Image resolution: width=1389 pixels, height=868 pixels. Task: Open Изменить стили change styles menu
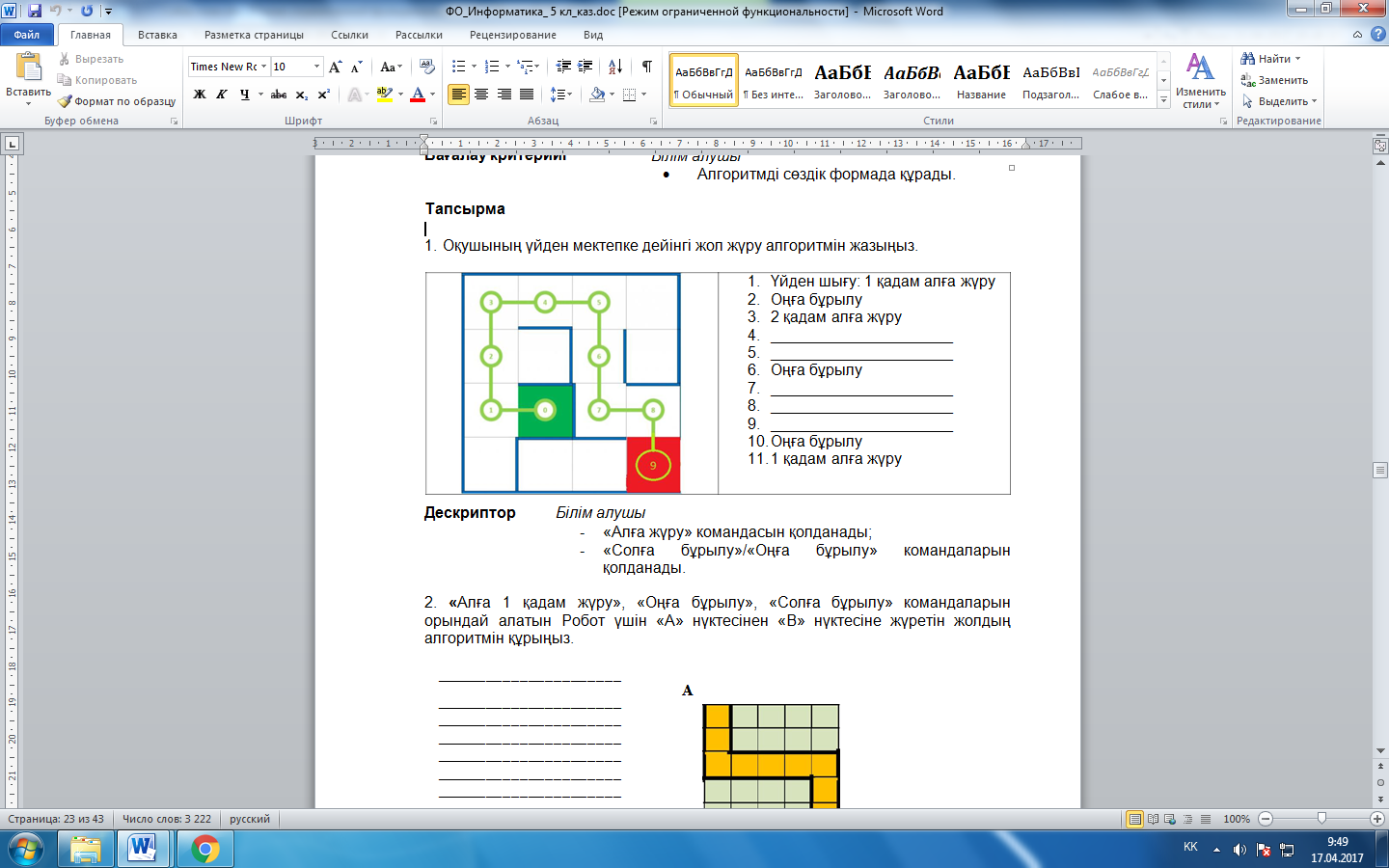point(1201,81)
